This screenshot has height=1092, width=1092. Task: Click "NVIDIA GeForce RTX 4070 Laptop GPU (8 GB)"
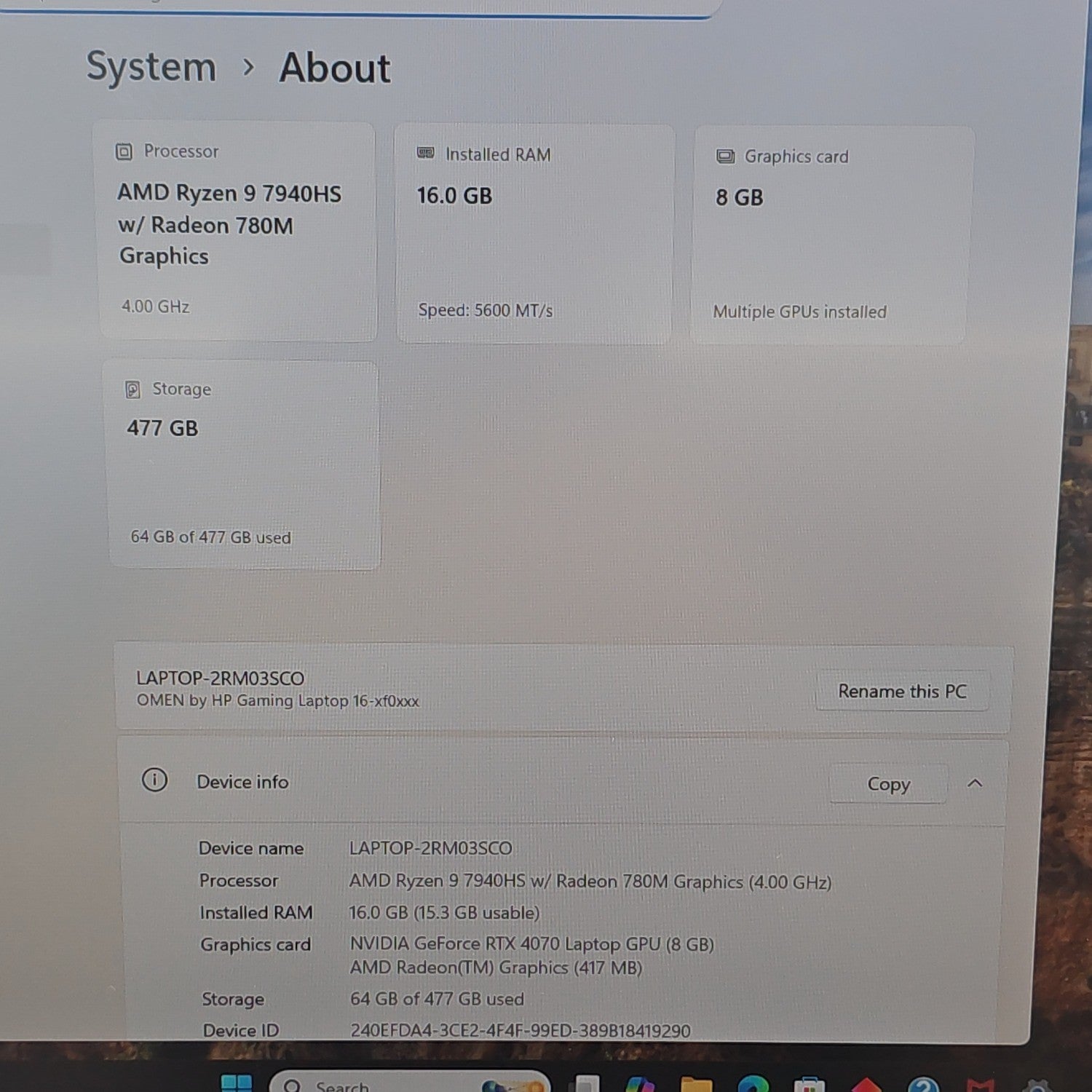[x=532, y=944]
